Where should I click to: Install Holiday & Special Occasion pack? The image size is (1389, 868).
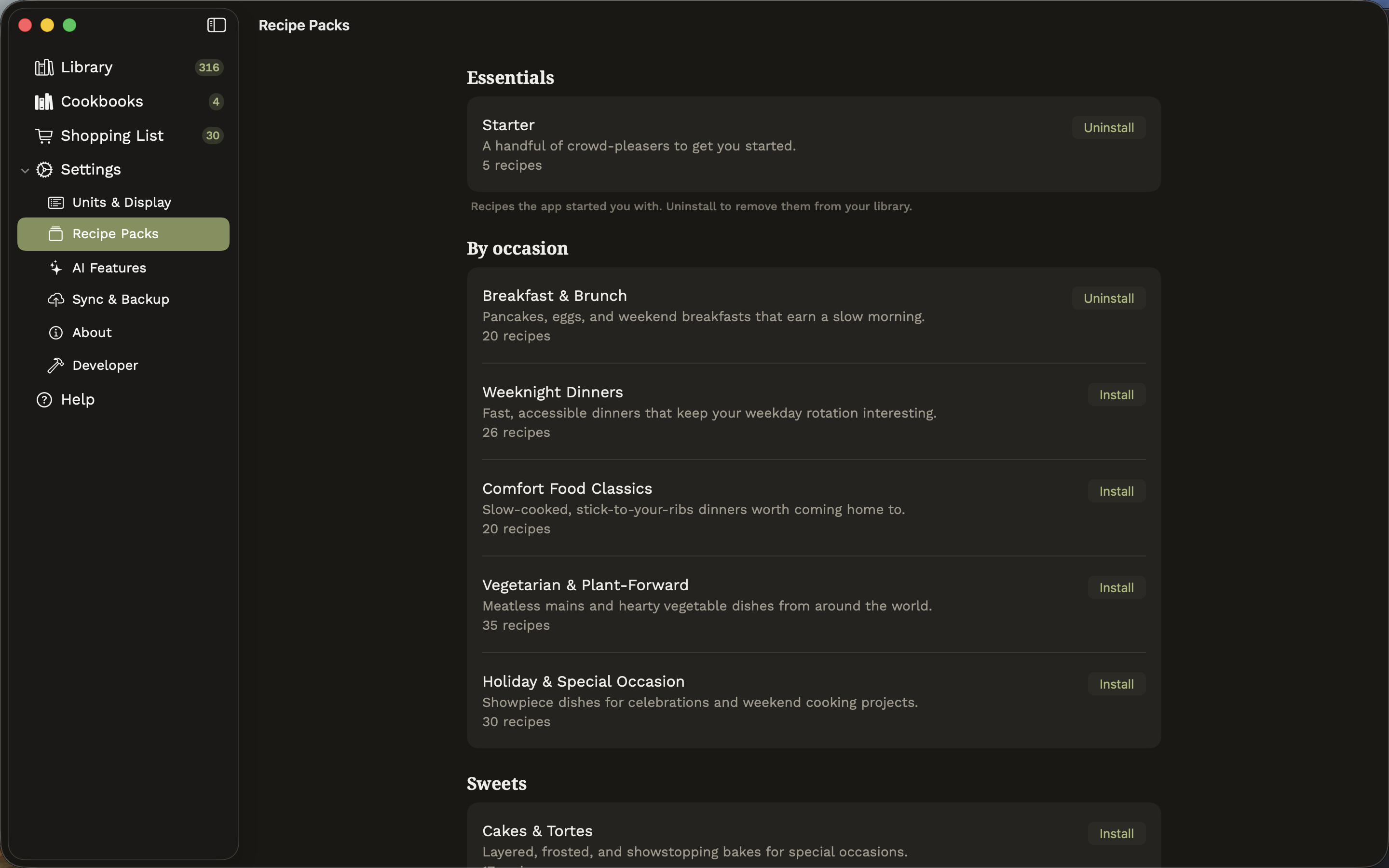click(x=1117, y=684)
